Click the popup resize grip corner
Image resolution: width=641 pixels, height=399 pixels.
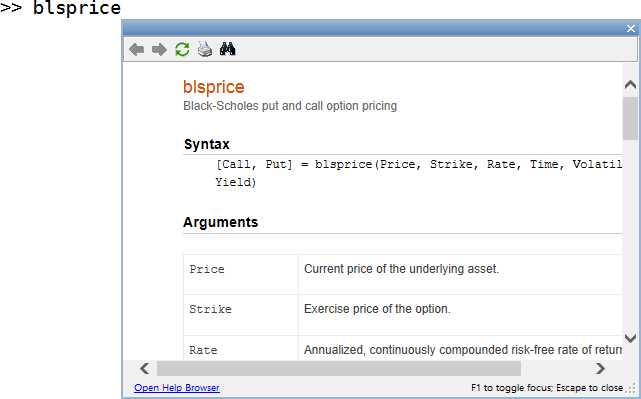click(632, 389)
